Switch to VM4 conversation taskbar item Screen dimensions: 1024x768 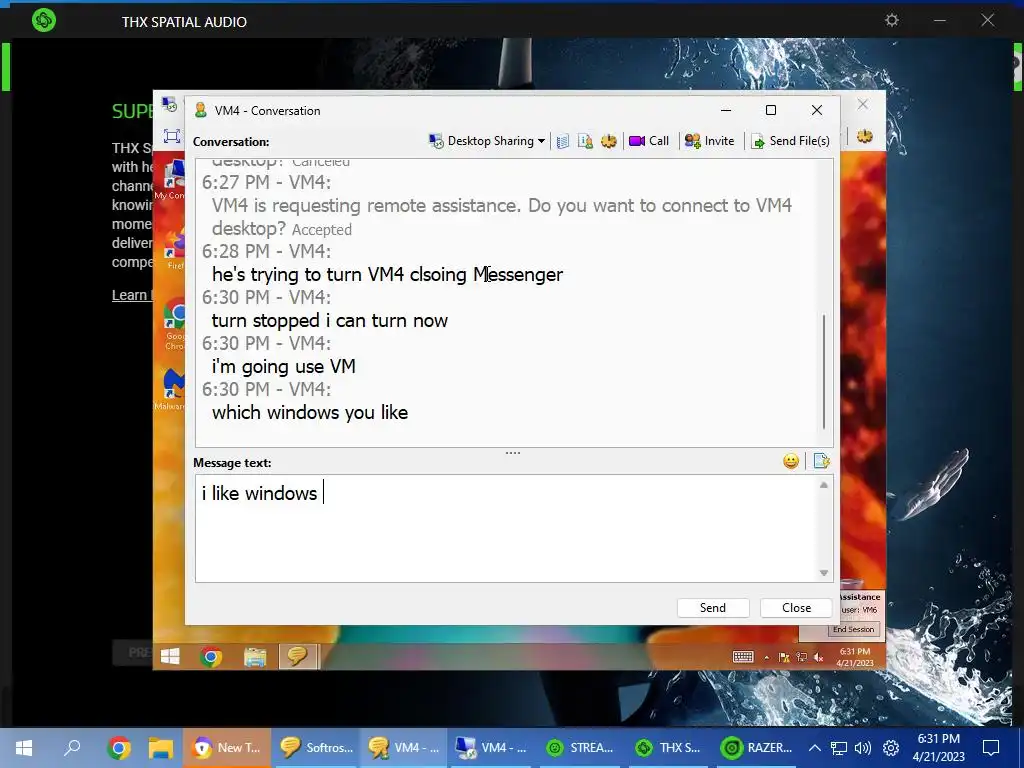[404, 748]
